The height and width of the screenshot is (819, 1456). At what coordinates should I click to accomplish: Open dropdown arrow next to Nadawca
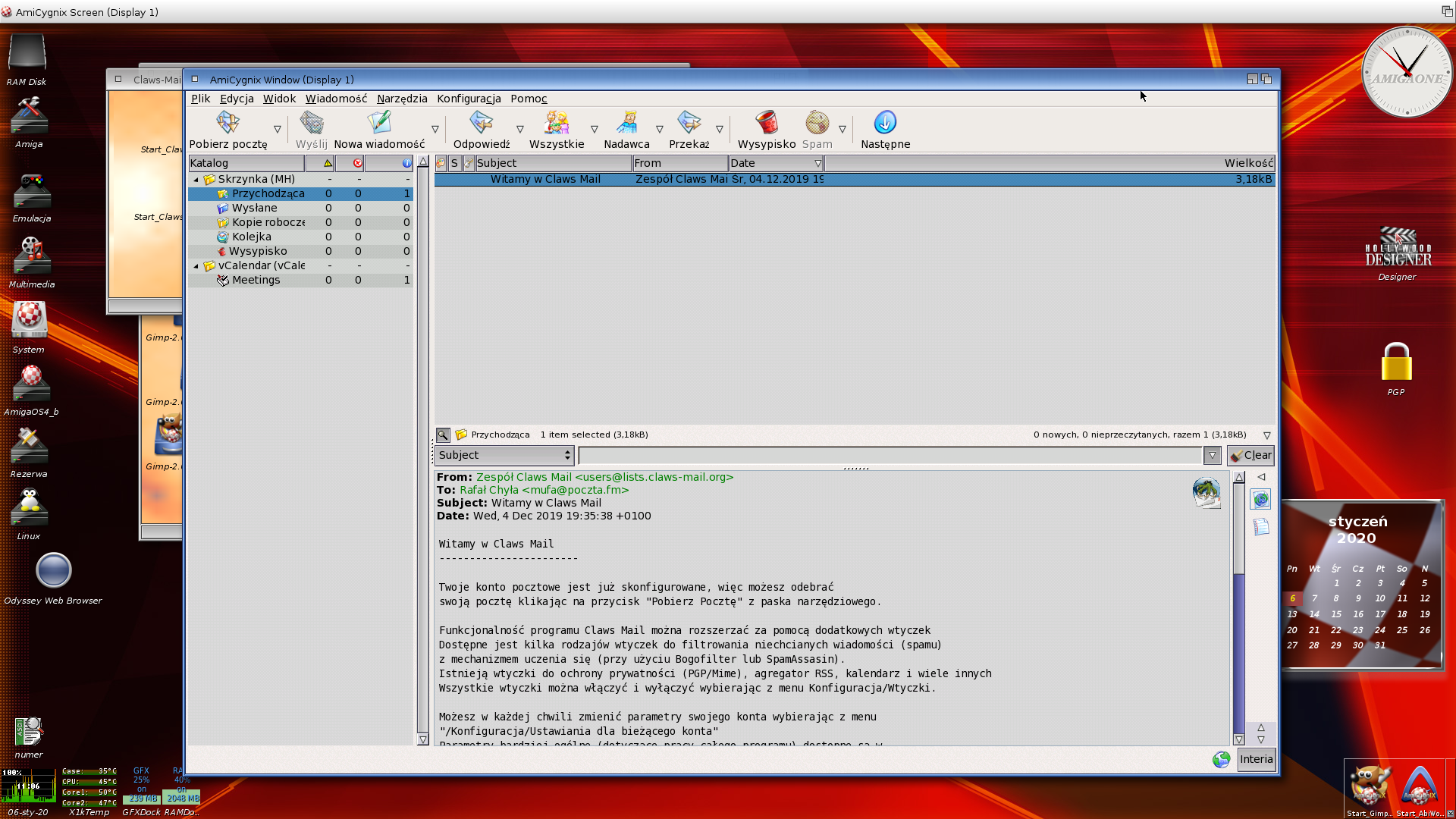pyautogui.click(x=660, y=130)
